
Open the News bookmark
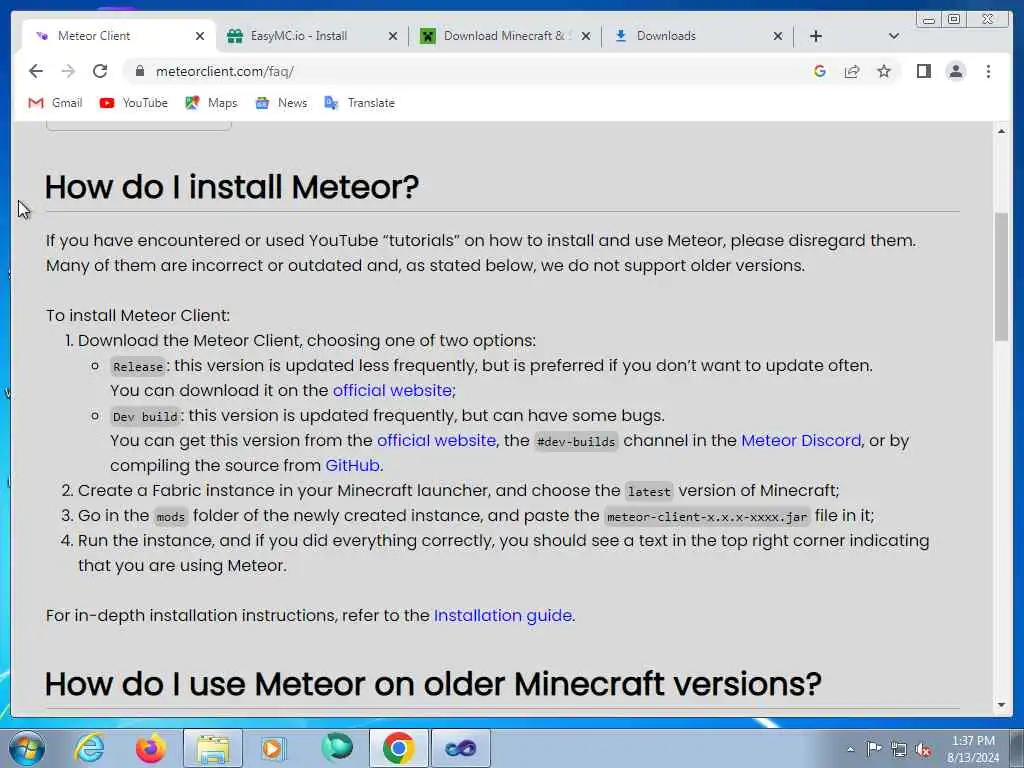click(x=281, y=103)
